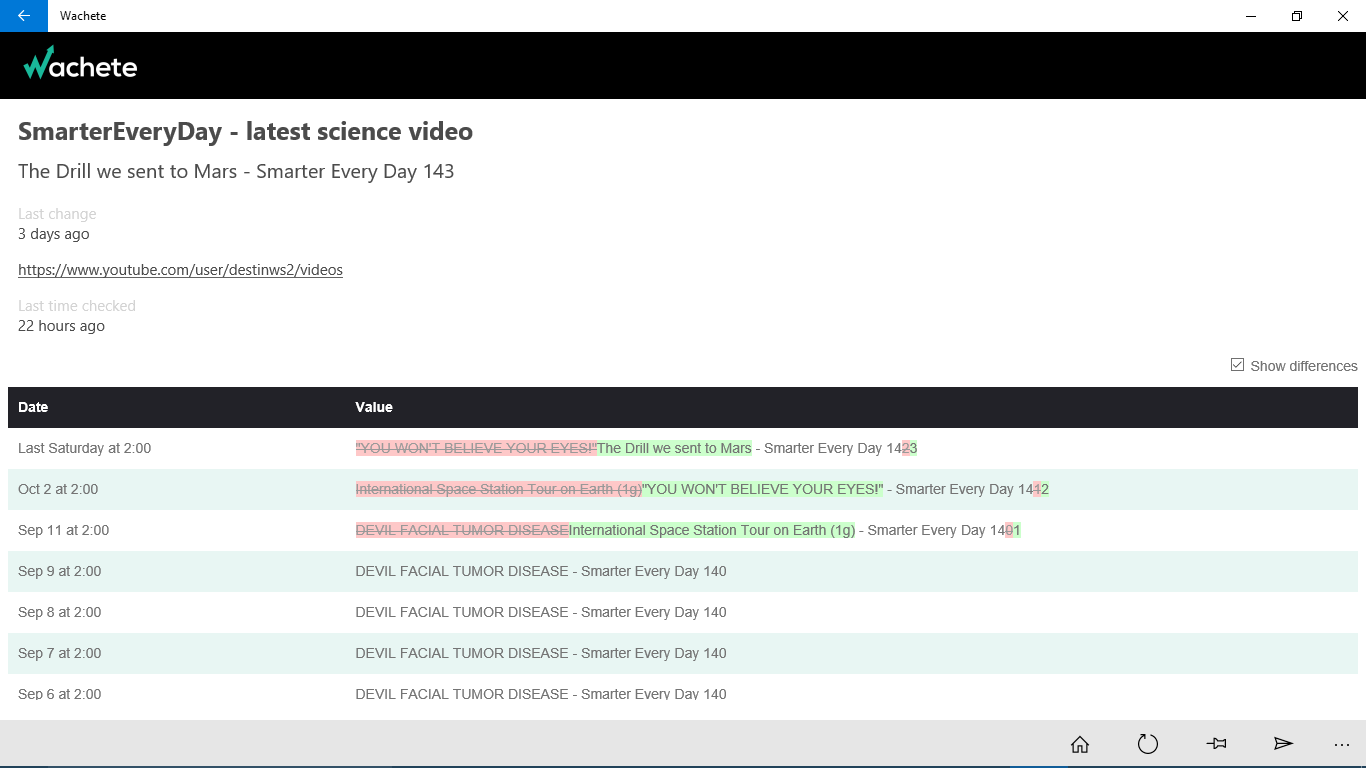The image size is (1366, 768).
Task: Minimize the Wachete window
Action: click(1251, 16)
